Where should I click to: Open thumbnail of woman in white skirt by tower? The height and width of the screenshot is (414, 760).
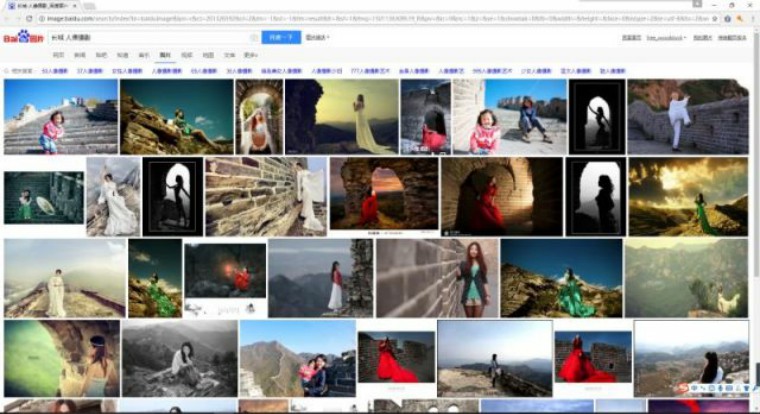320,278
